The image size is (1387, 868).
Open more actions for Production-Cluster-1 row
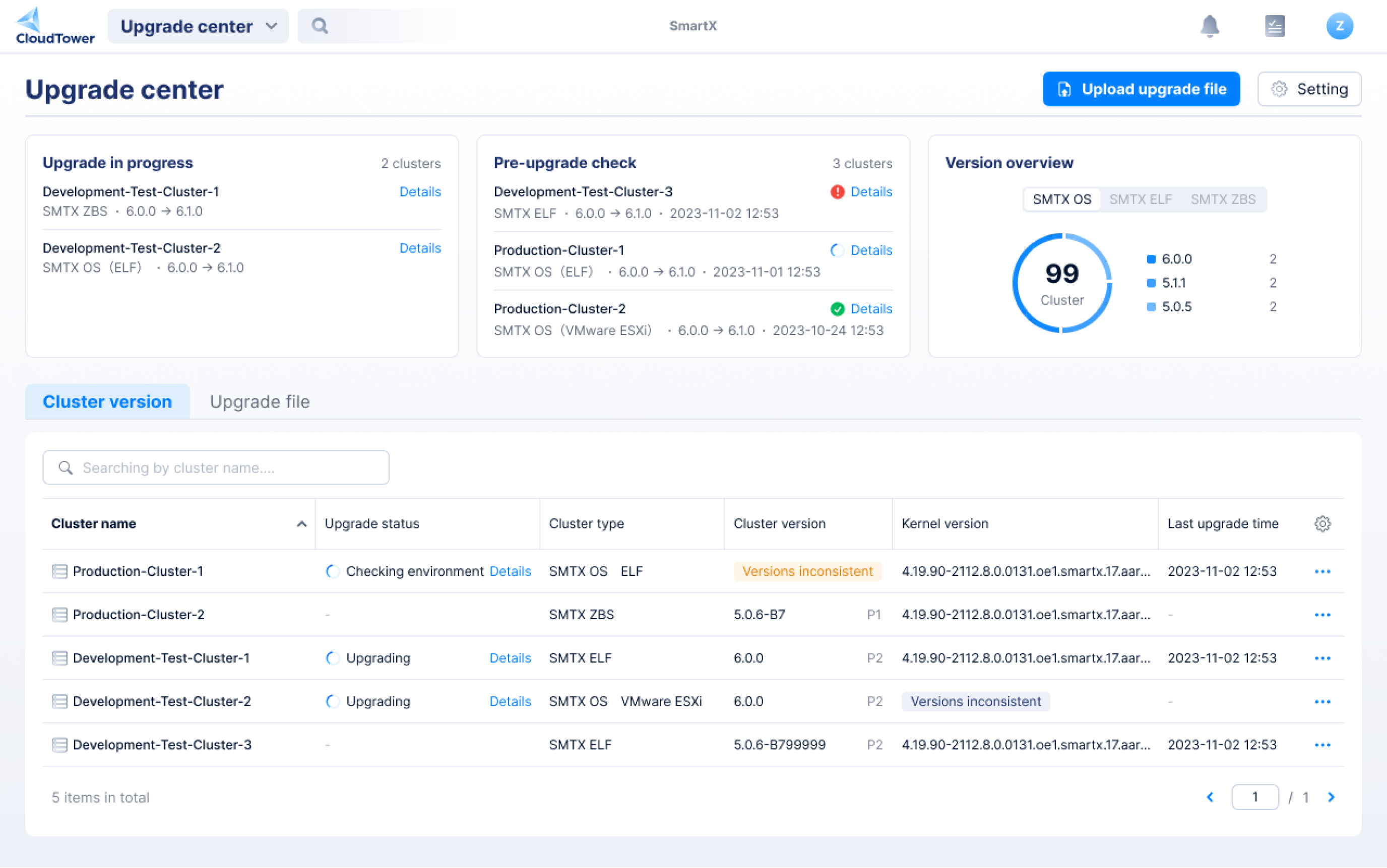[1322, 572]
